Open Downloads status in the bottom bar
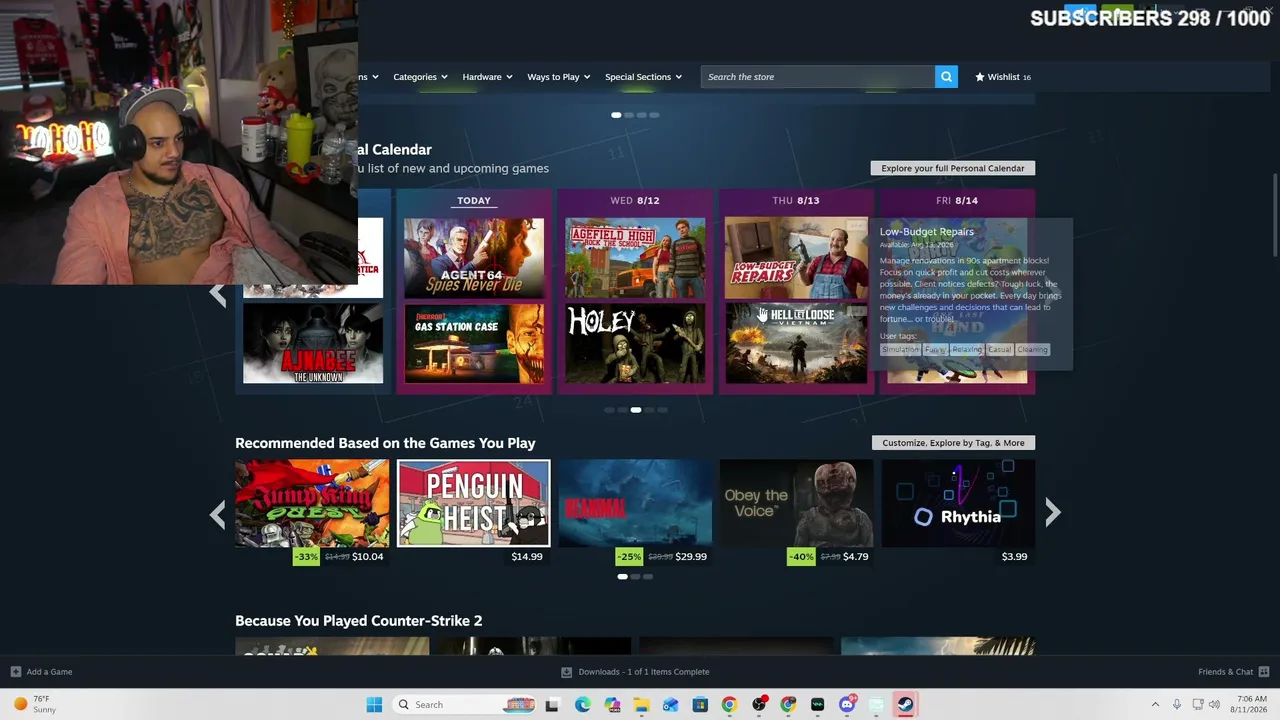This screenshot has width=1280, height=720. (x=635, y=672)
